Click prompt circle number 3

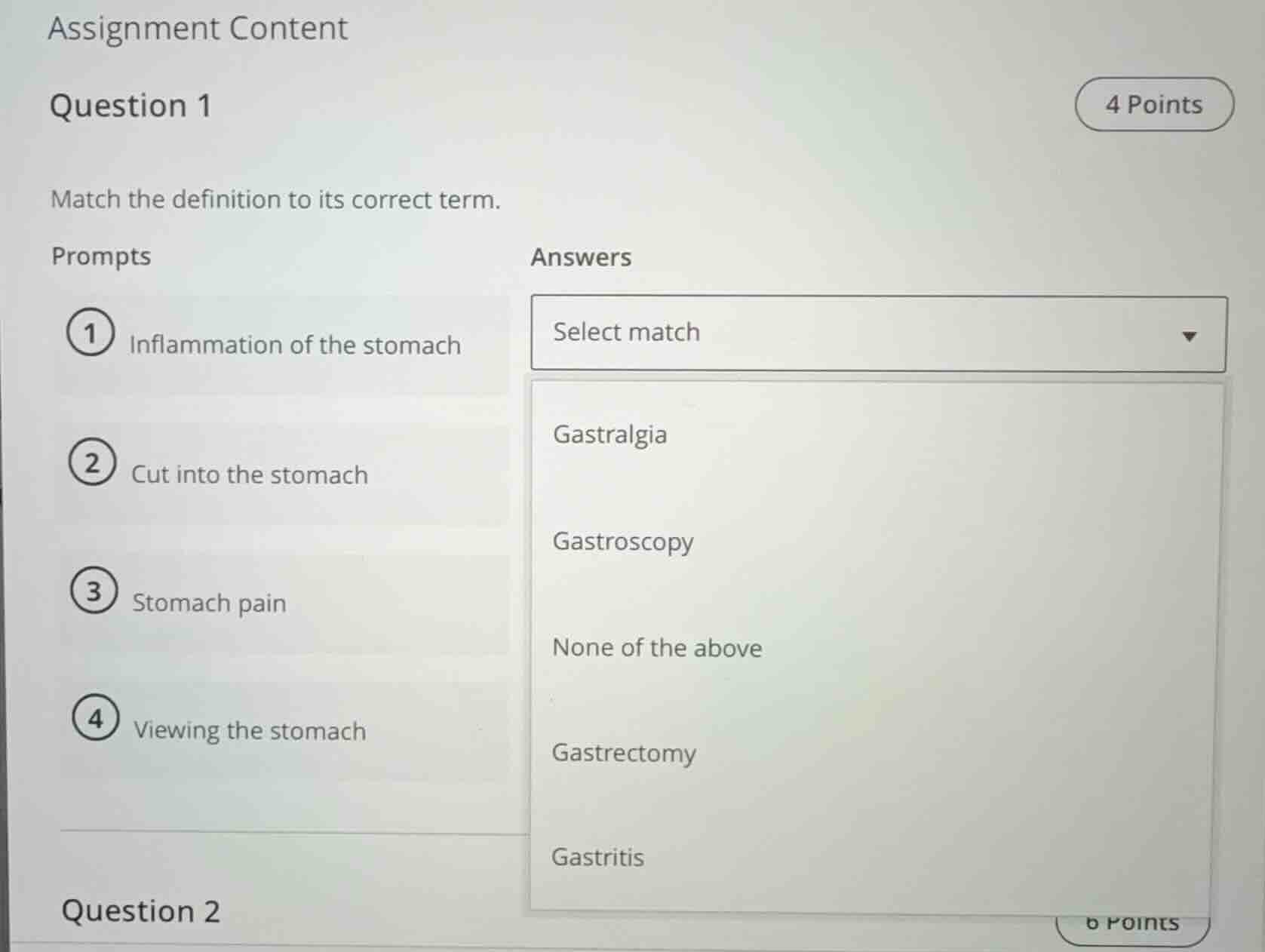[92, 593]
